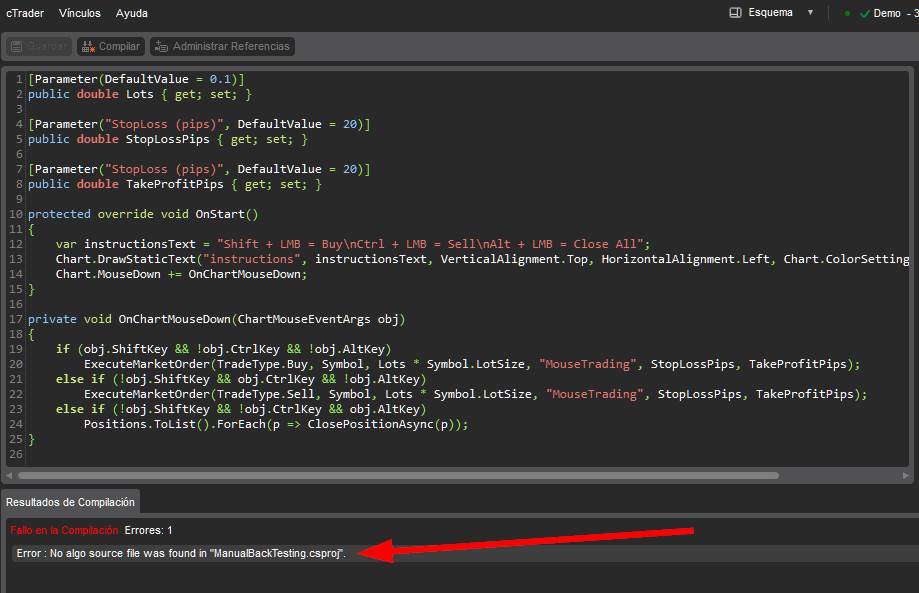Click "VerticalAlignment.Top" in the code
The width and height of the screenshot is (919, 593).
pyautogui.click(x=514, y=259)
